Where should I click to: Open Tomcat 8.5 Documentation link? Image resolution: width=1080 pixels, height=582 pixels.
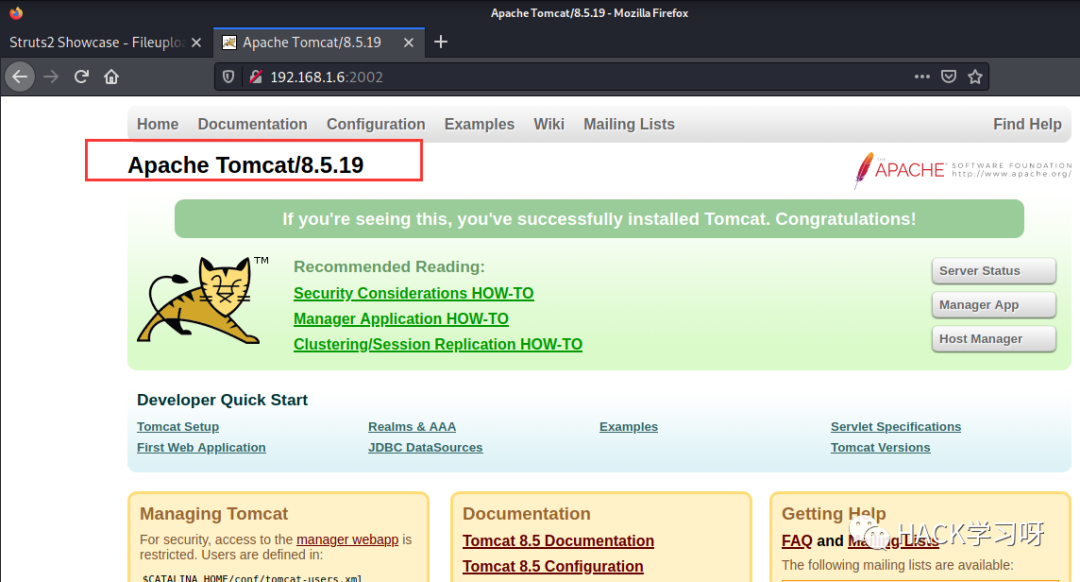click(558, 541)
